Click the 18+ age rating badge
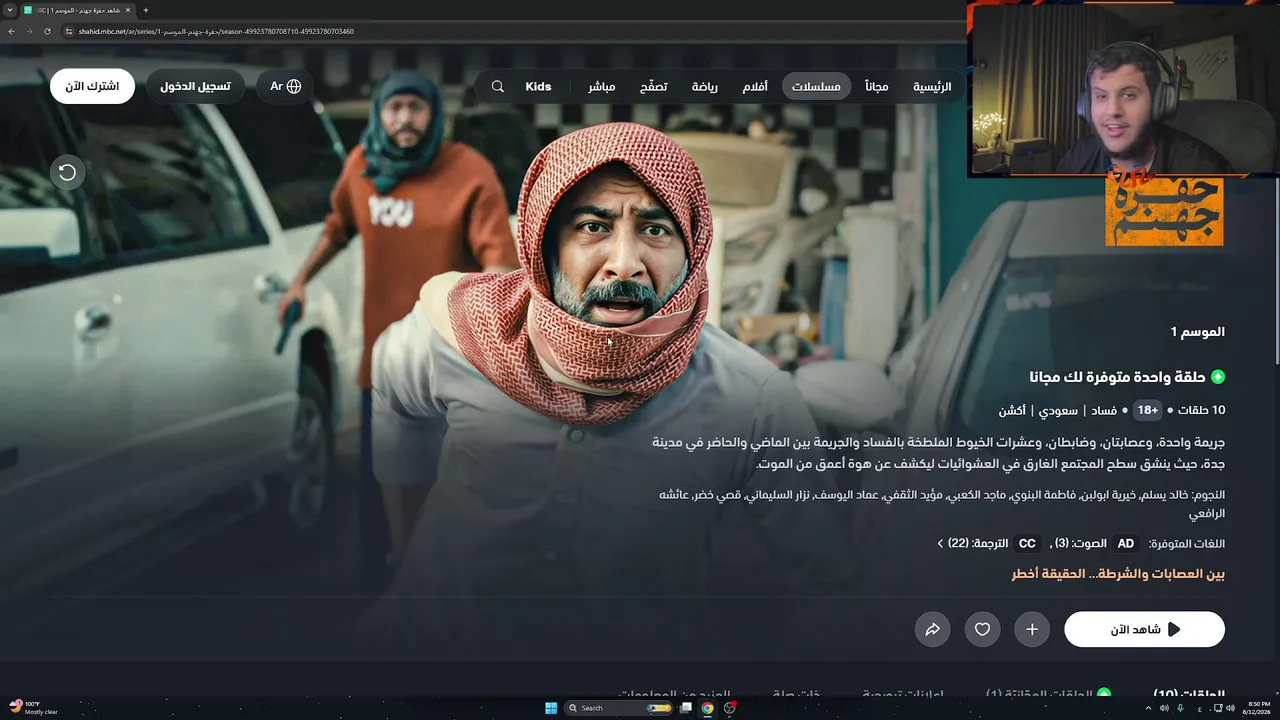 (x=1148, y=410)
